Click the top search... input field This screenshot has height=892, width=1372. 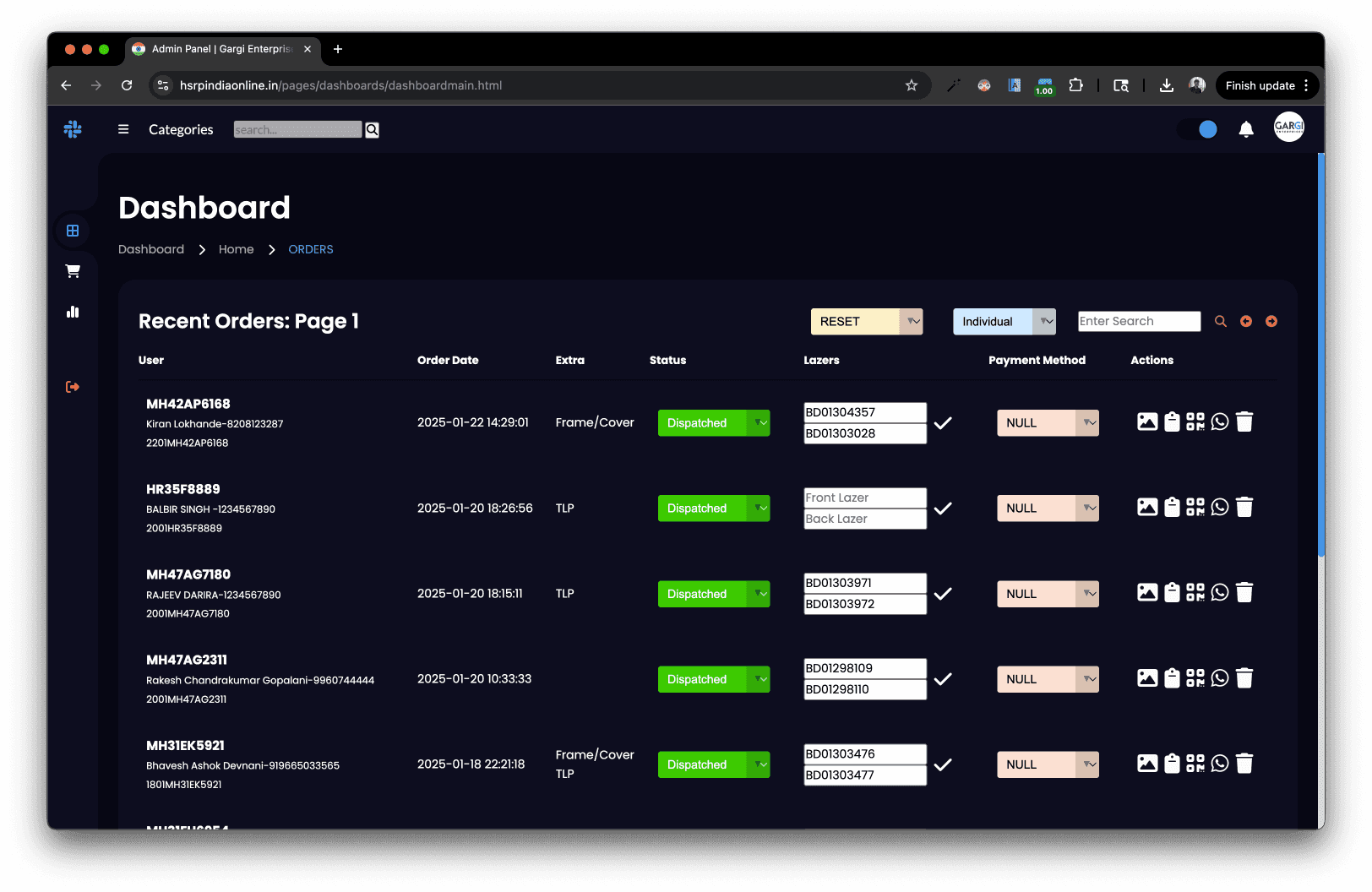[297, 129]
